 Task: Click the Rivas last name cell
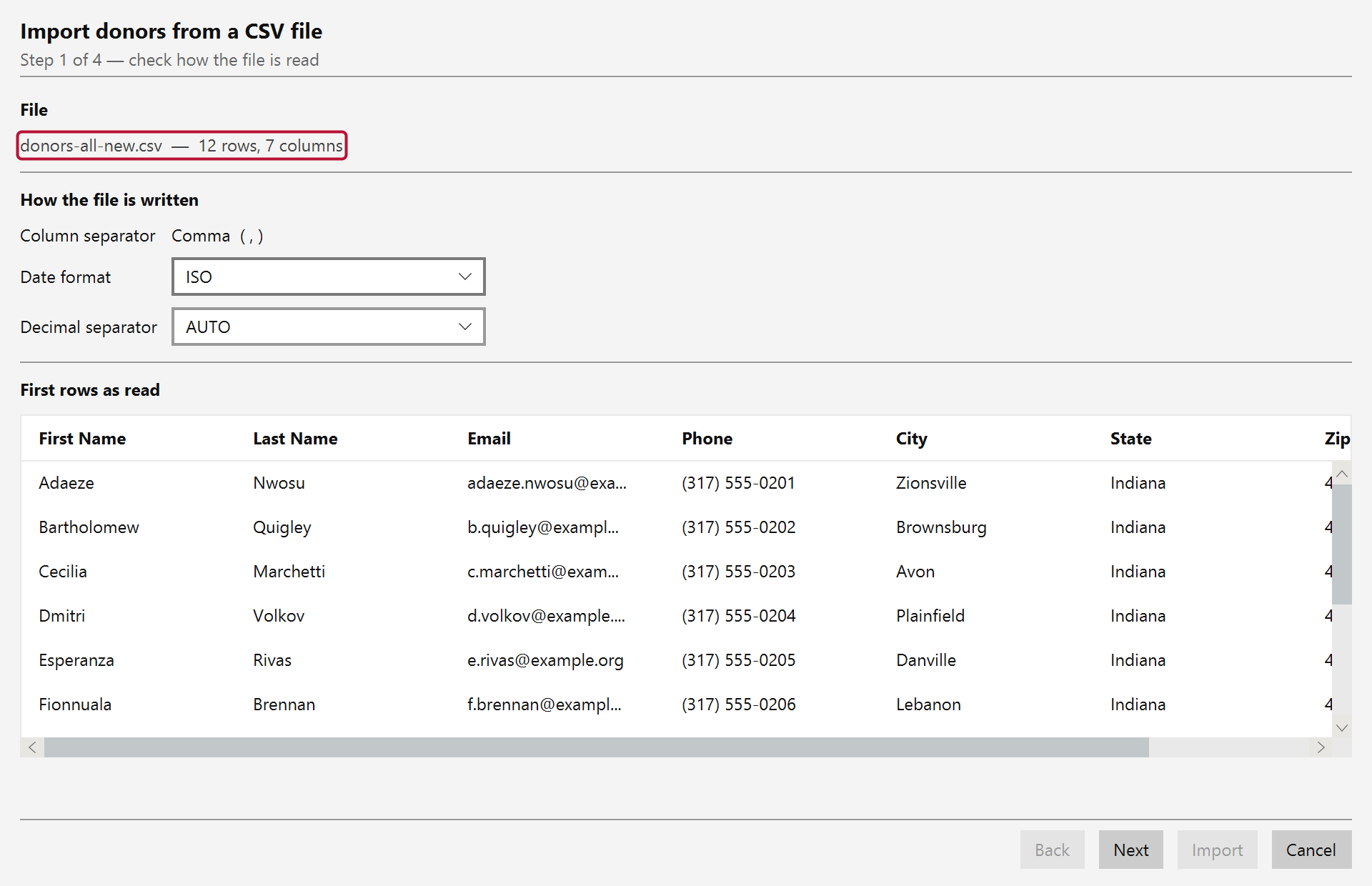click(x=272, y=660)
